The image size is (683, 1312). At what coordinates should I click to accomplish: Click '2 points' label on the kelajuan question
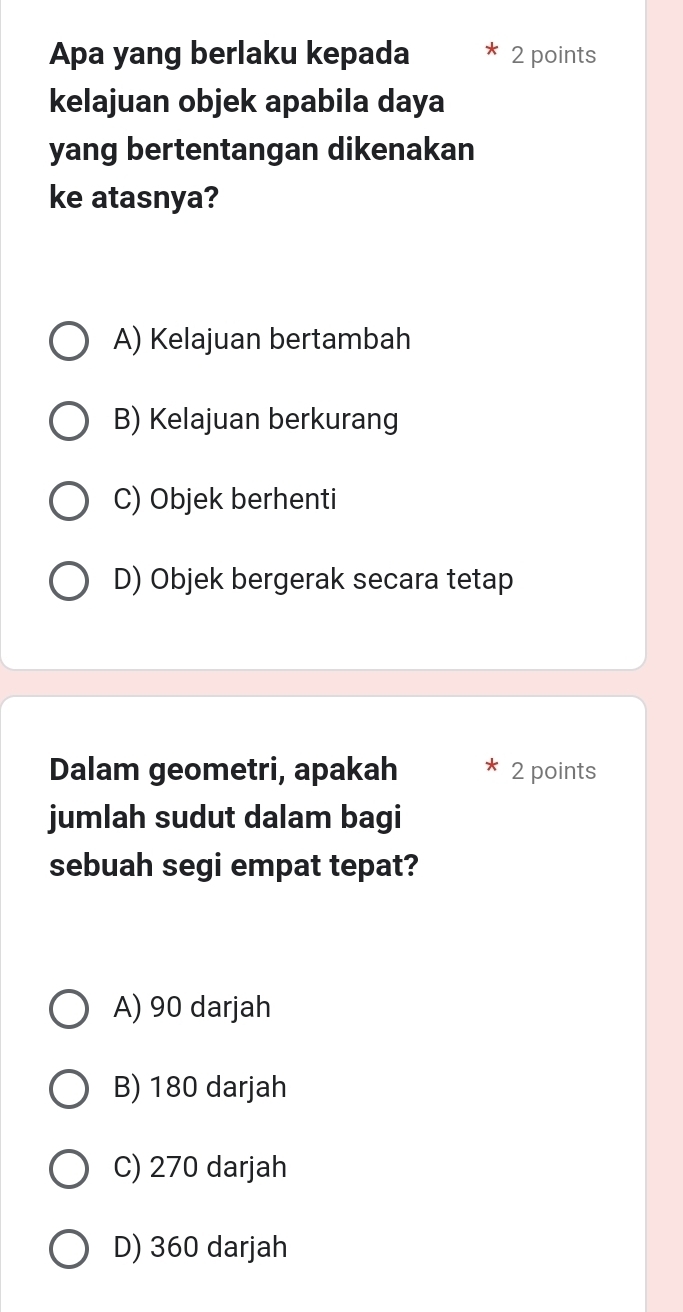(x=553, y=56)
